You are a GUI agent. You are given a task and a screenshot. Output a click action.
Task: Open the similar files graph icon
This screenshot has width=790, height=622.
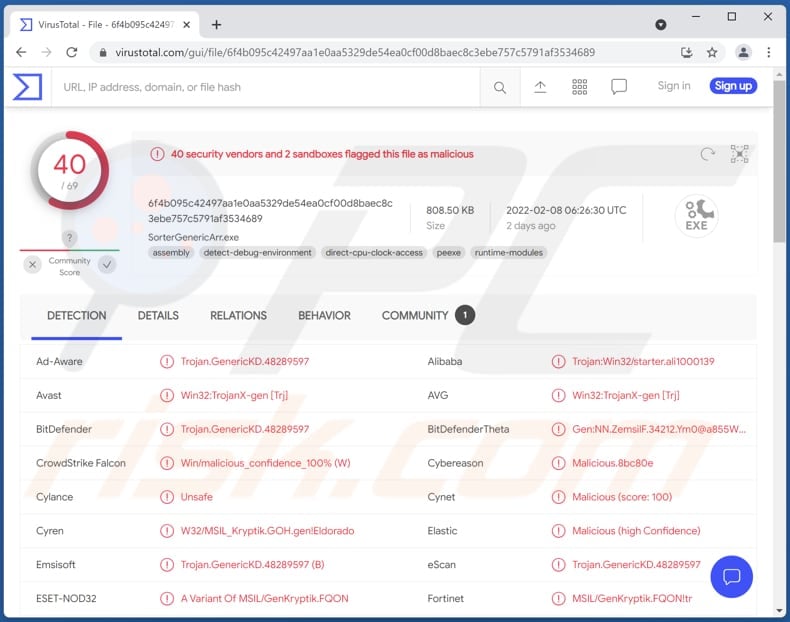click(x=740, y=154)
